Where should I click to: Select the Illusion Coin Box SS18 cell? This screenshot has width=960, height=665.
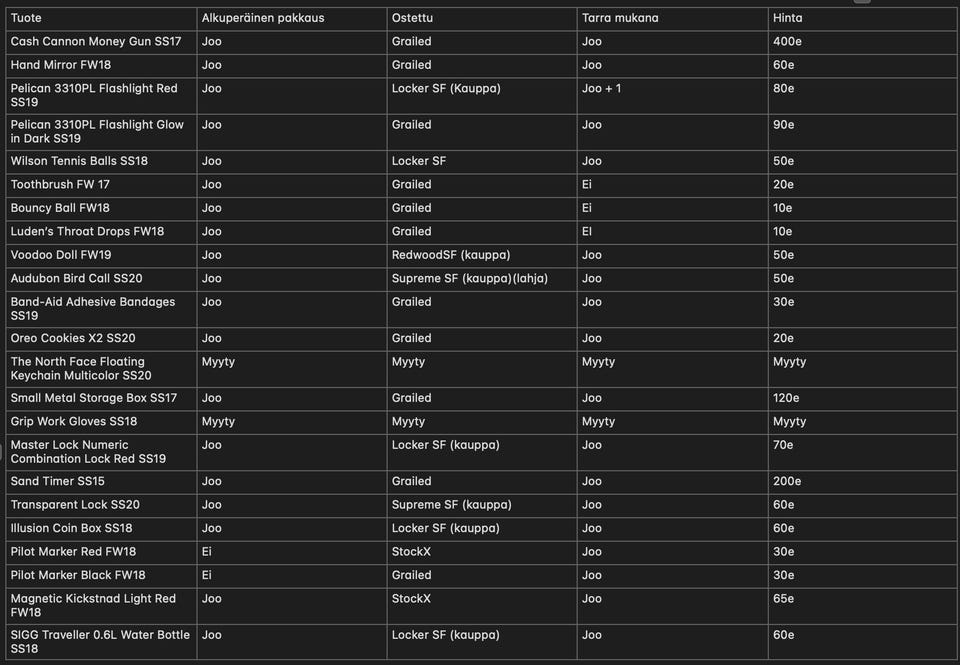click(71, 528)
